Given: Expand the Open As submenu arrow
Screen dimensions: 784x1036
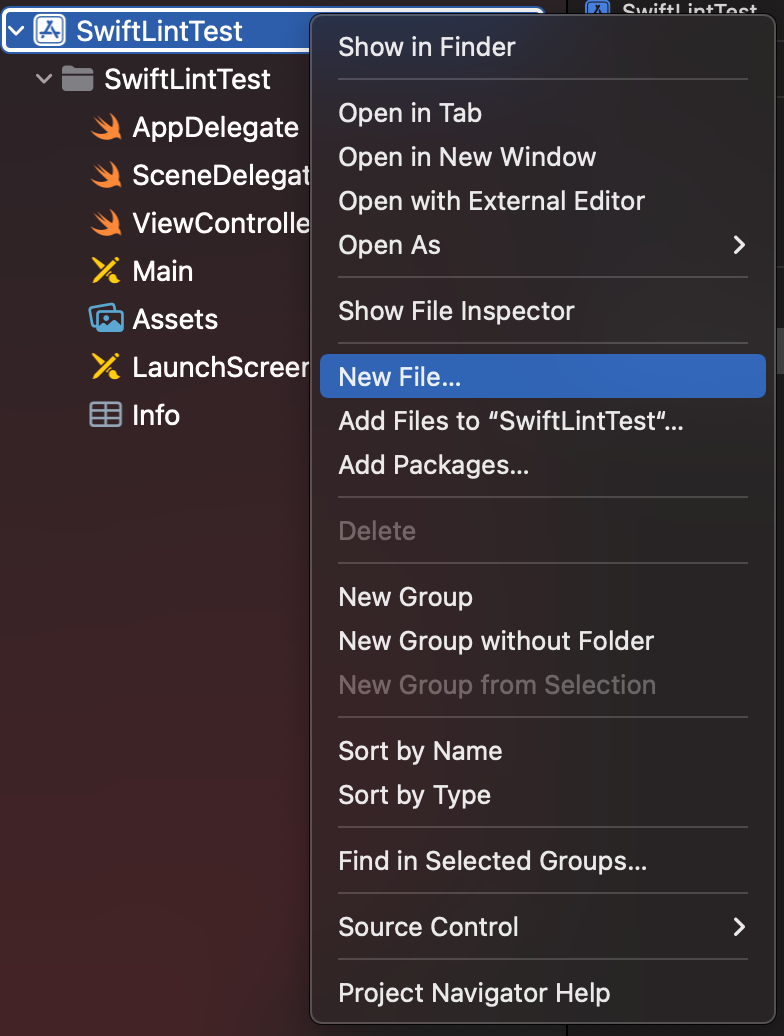Looking at the screenshot, I should click(739, 245).
